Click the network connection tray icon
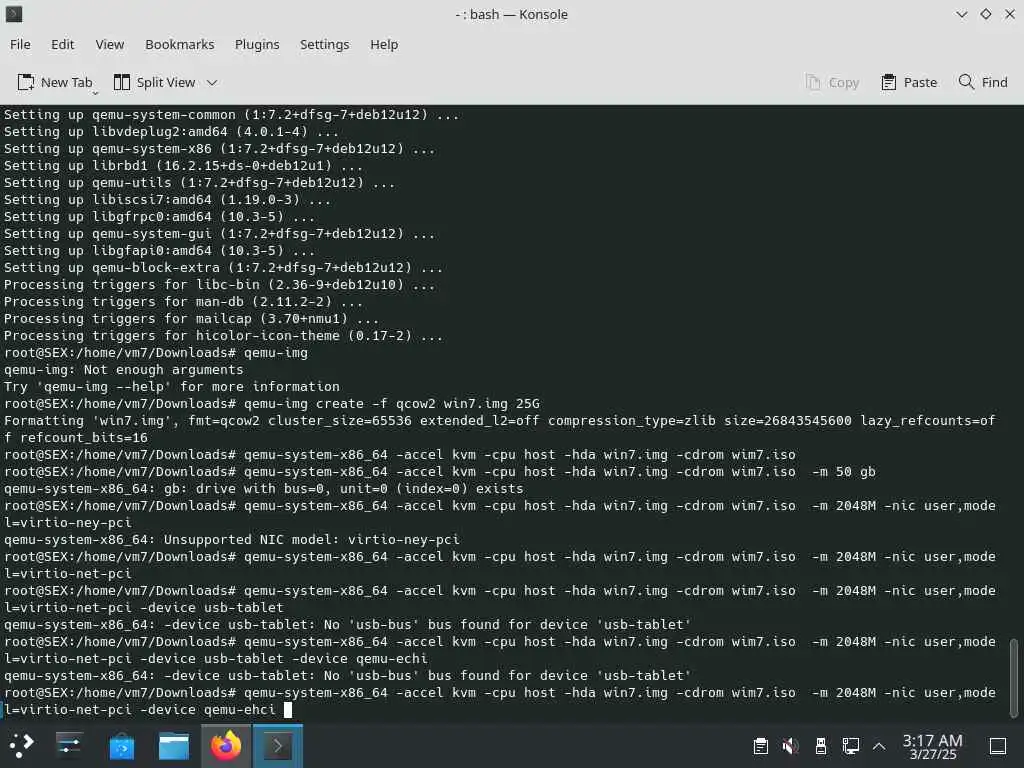Image resolution: width=1024 pixels, height=768 pixels. pyautogui.click(x=851, y=746)
